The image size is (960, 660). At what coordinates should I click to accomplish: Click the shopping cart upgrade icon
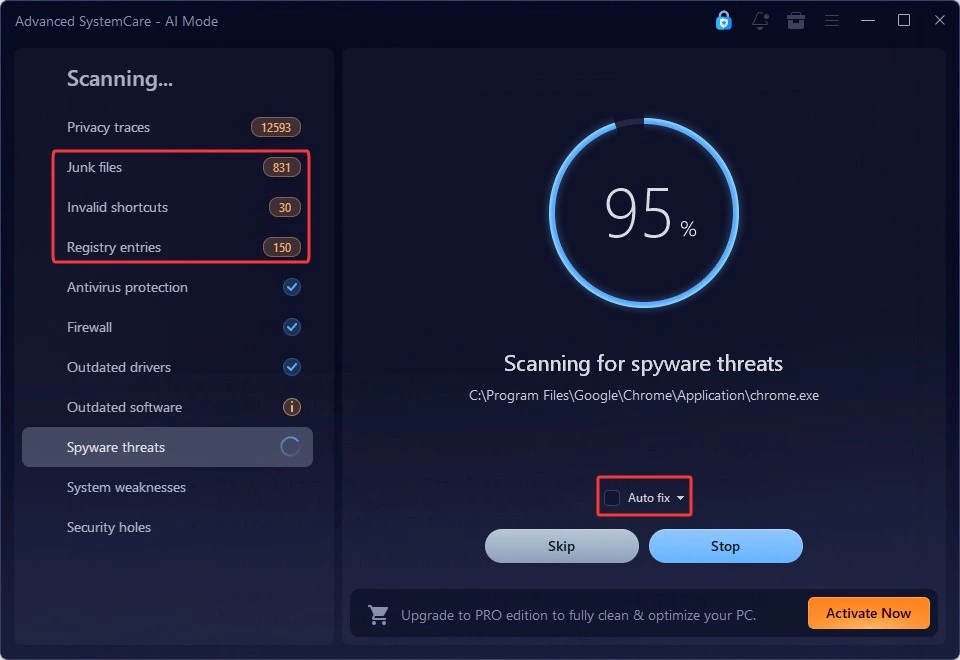point(378,614)
